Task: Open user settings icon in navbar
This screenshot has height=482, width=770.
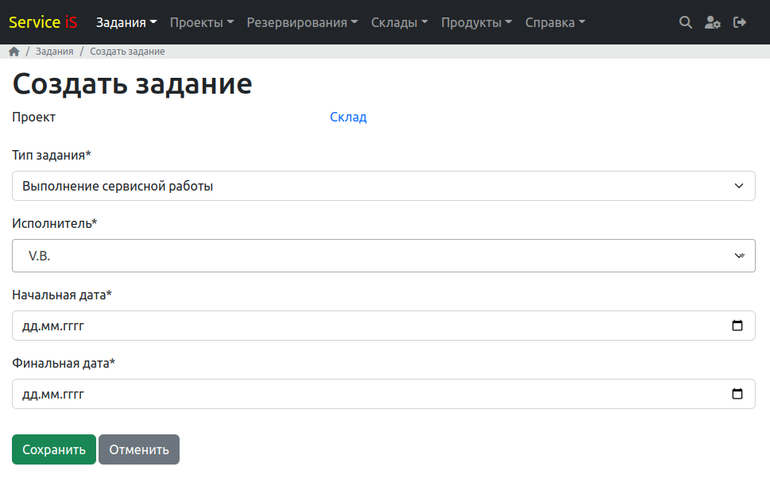Action: pos(712,23)
